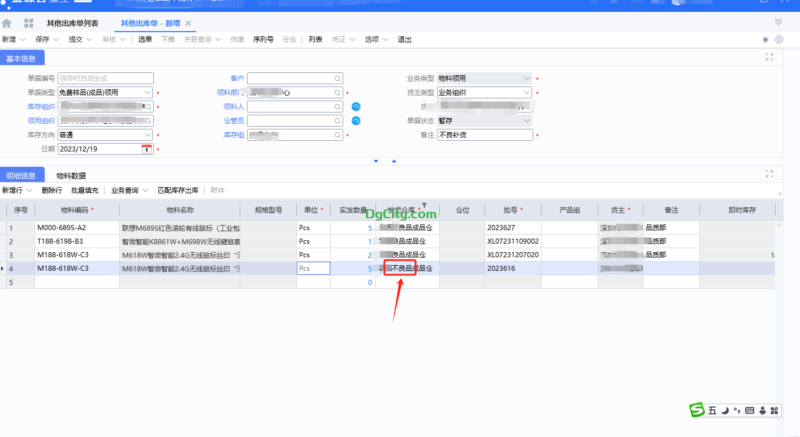Click the 领用组织 link label
The width and height of the screenshot is (800, 437).
[x=41, y=121]
